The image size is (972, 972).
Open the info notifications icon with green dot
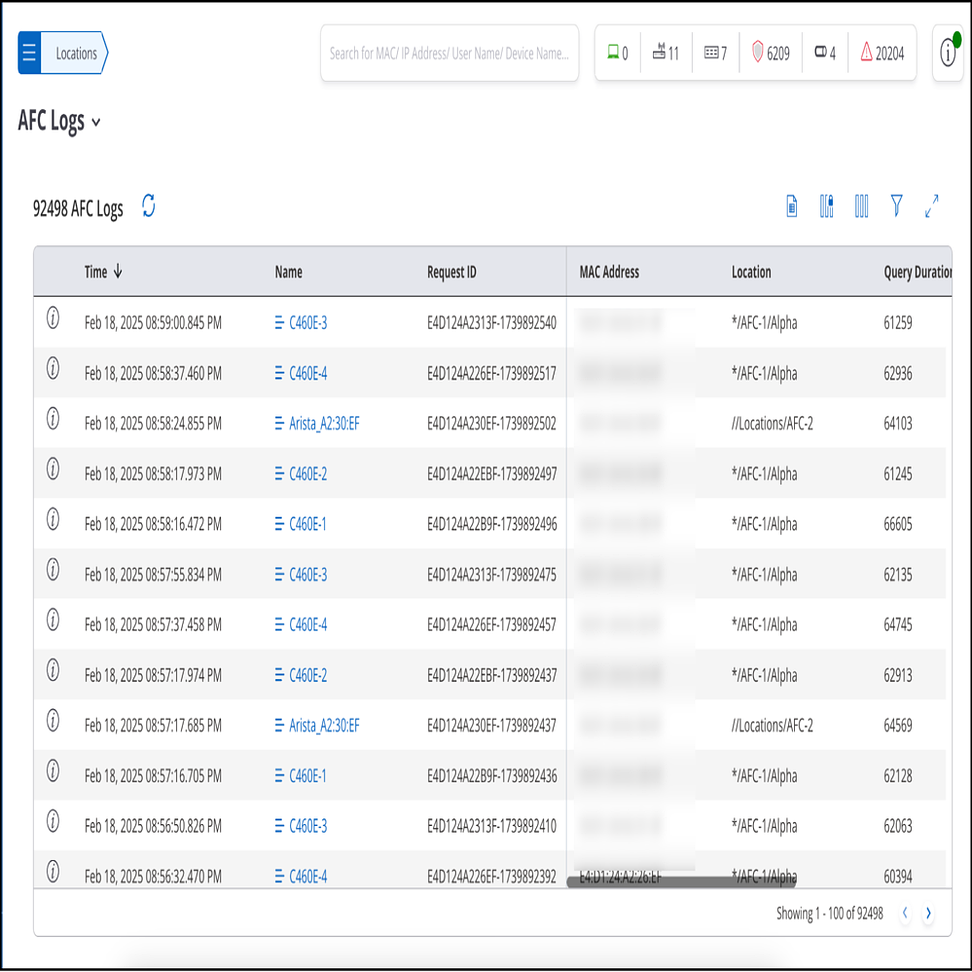click(948, 54)
